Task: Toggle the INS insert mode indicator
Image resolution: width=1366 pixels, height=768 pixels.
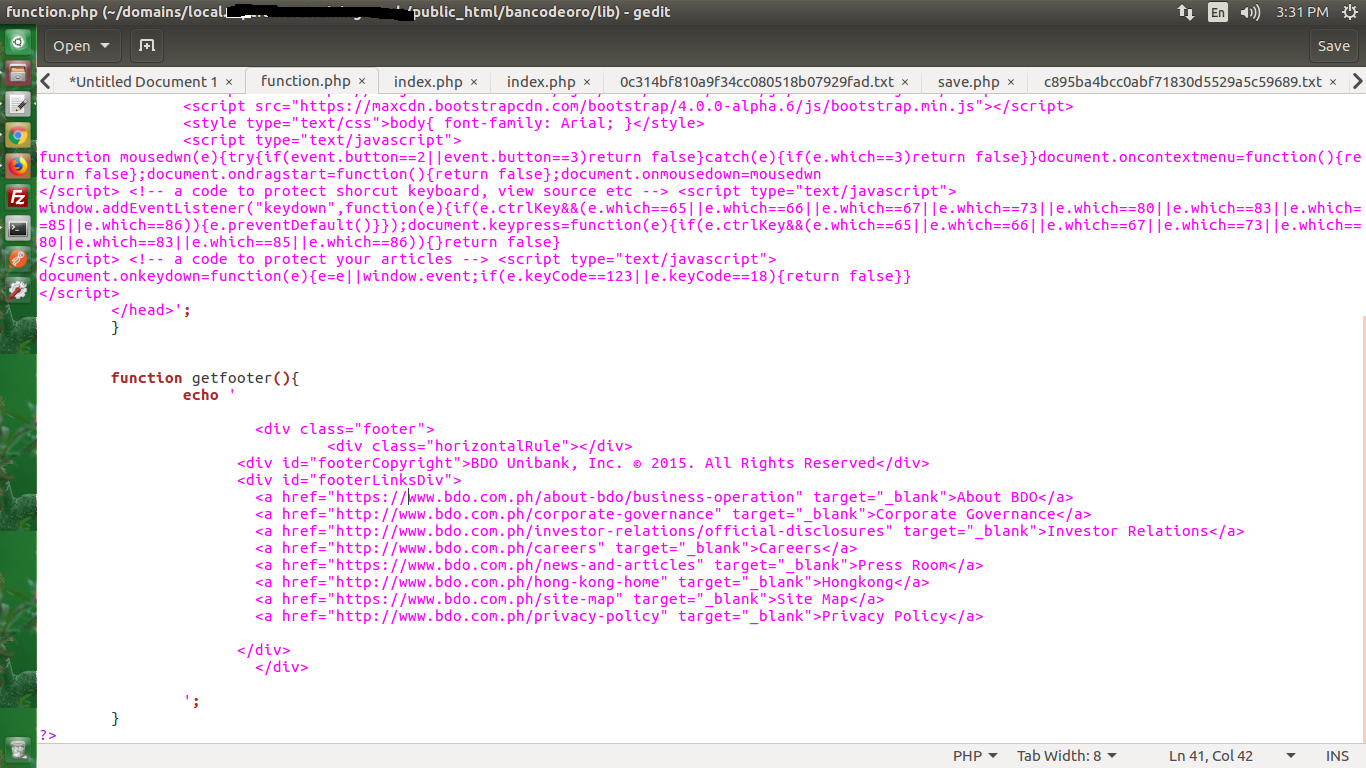Action: (x=1337, y=756)
